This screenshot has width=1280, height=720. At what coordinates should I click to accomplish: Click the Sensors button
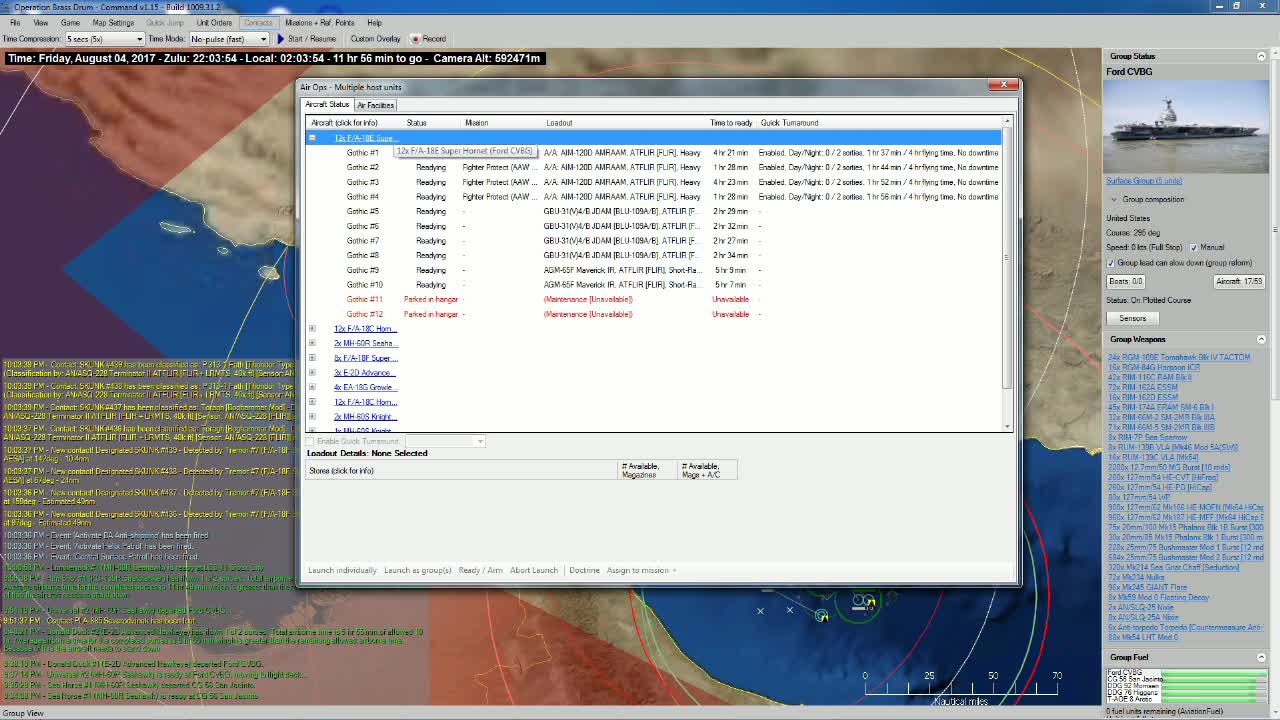pyautogui.click(x=1132, y=318)
